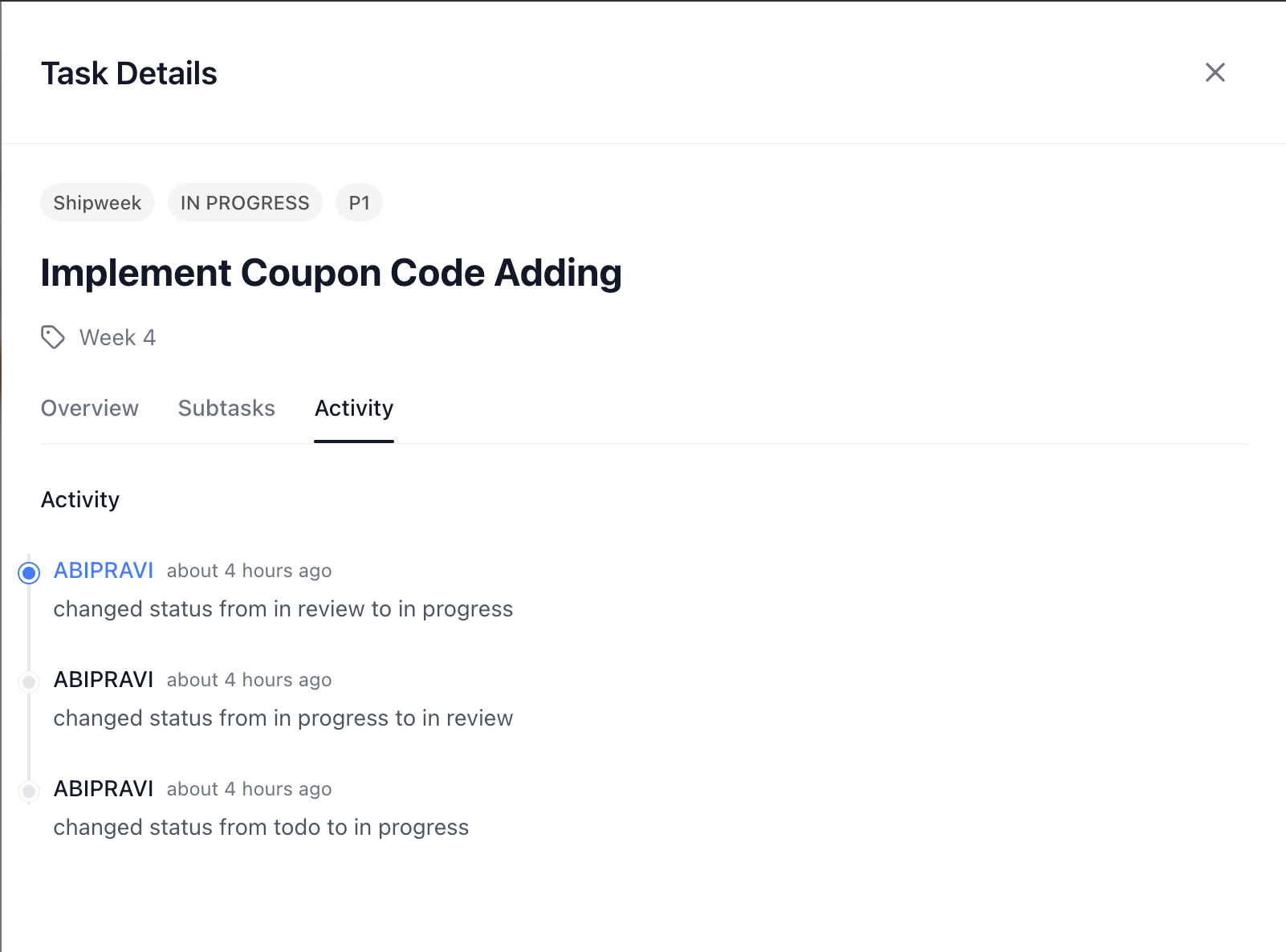This screenshot has height=952, width=1286.
Task: Click the Implement Coupon Code Adding title
Action: click(331, 272)
